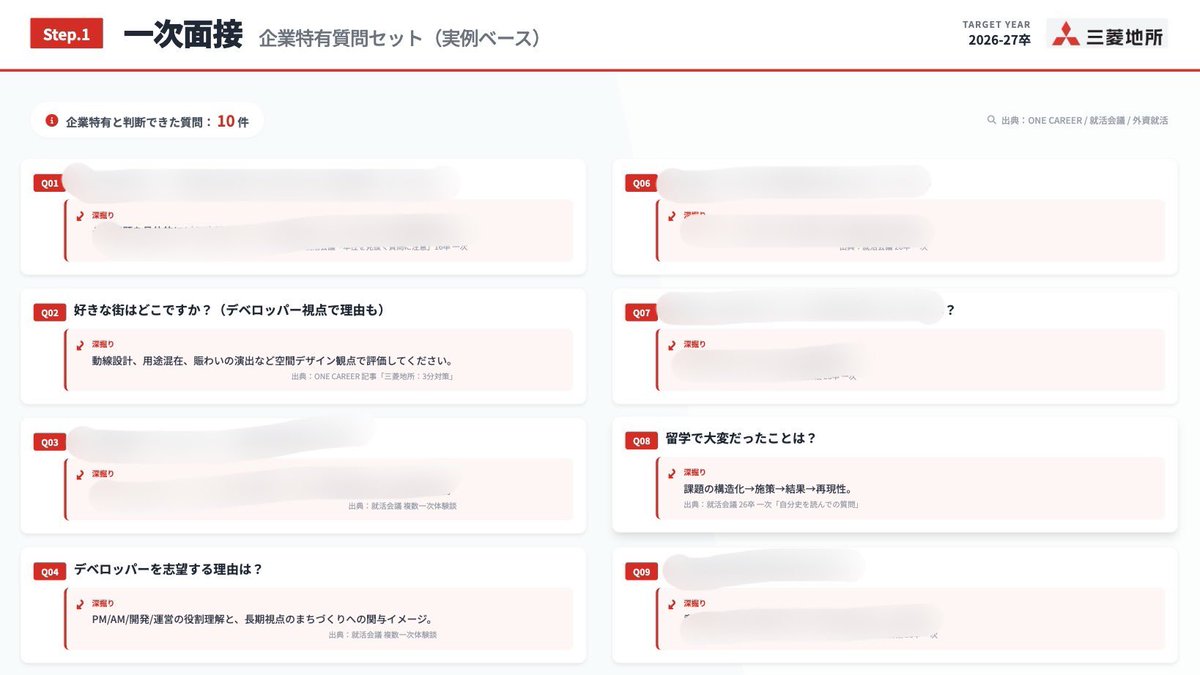This screenshot has height=675, width=1200.
Task: Select the Q01 number badge
Action: pos(50,183)
